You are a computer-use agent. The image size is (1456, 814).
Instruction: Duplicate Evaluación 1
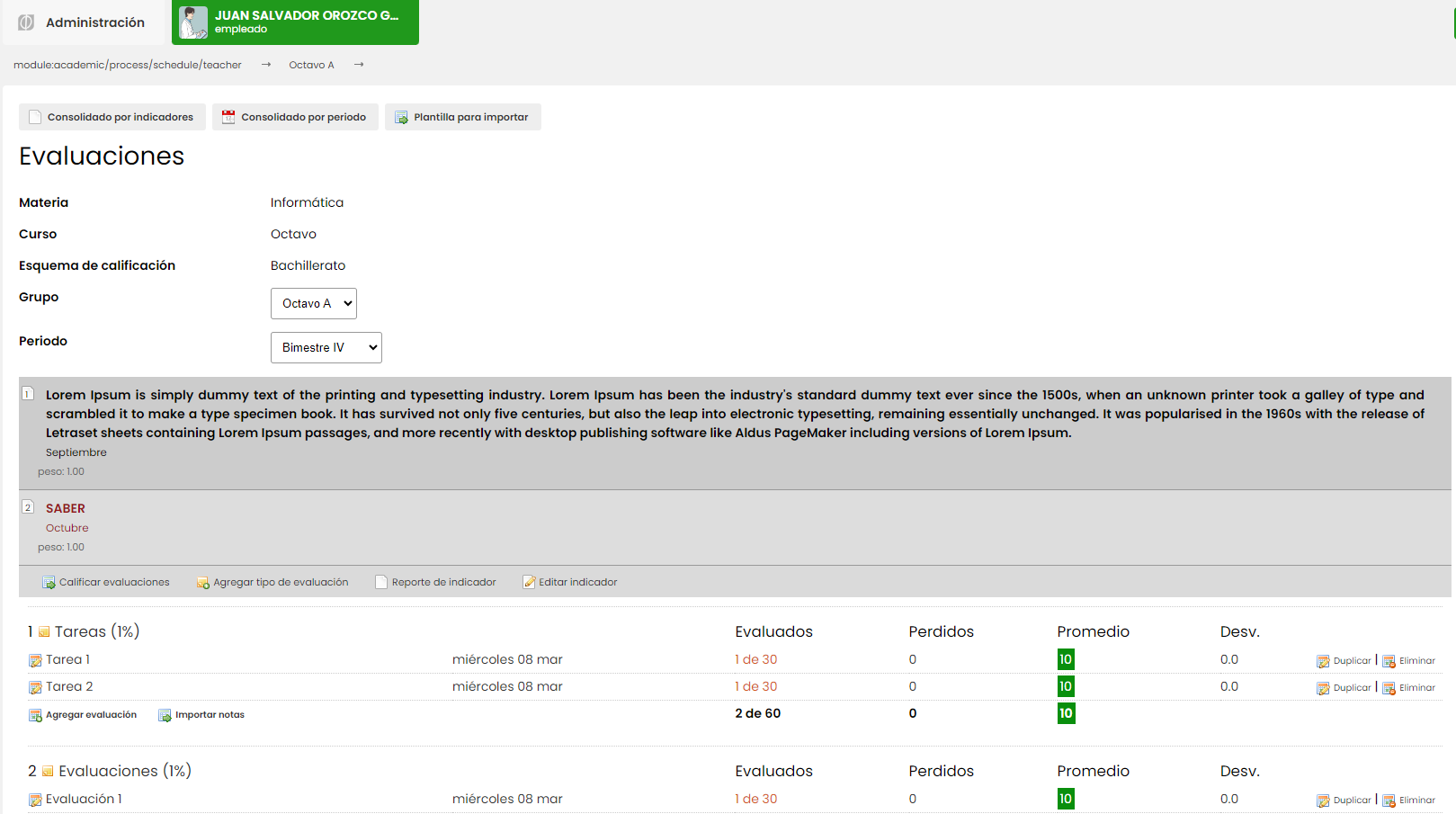[x=1352, y=800]
